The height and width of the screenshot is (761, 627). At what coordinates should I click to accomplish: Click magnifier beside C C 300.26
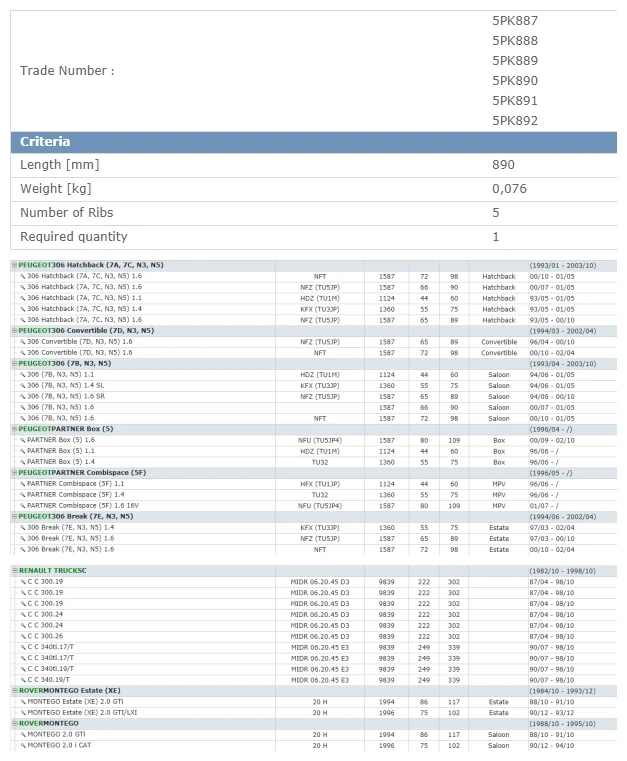tap(23, 636)
